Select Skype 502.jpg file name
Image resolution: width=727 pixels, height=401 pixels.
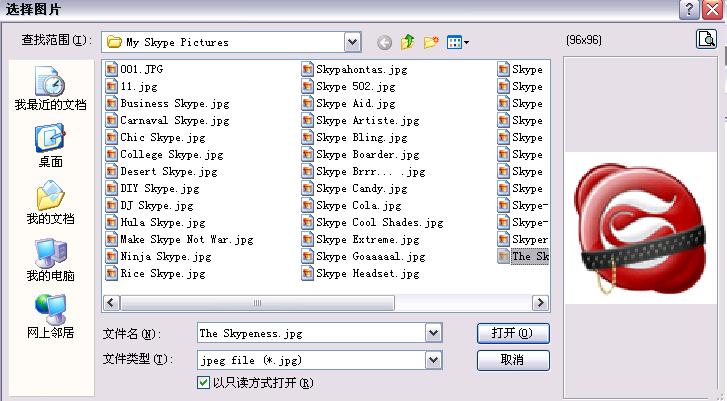(x=356, y=87)
